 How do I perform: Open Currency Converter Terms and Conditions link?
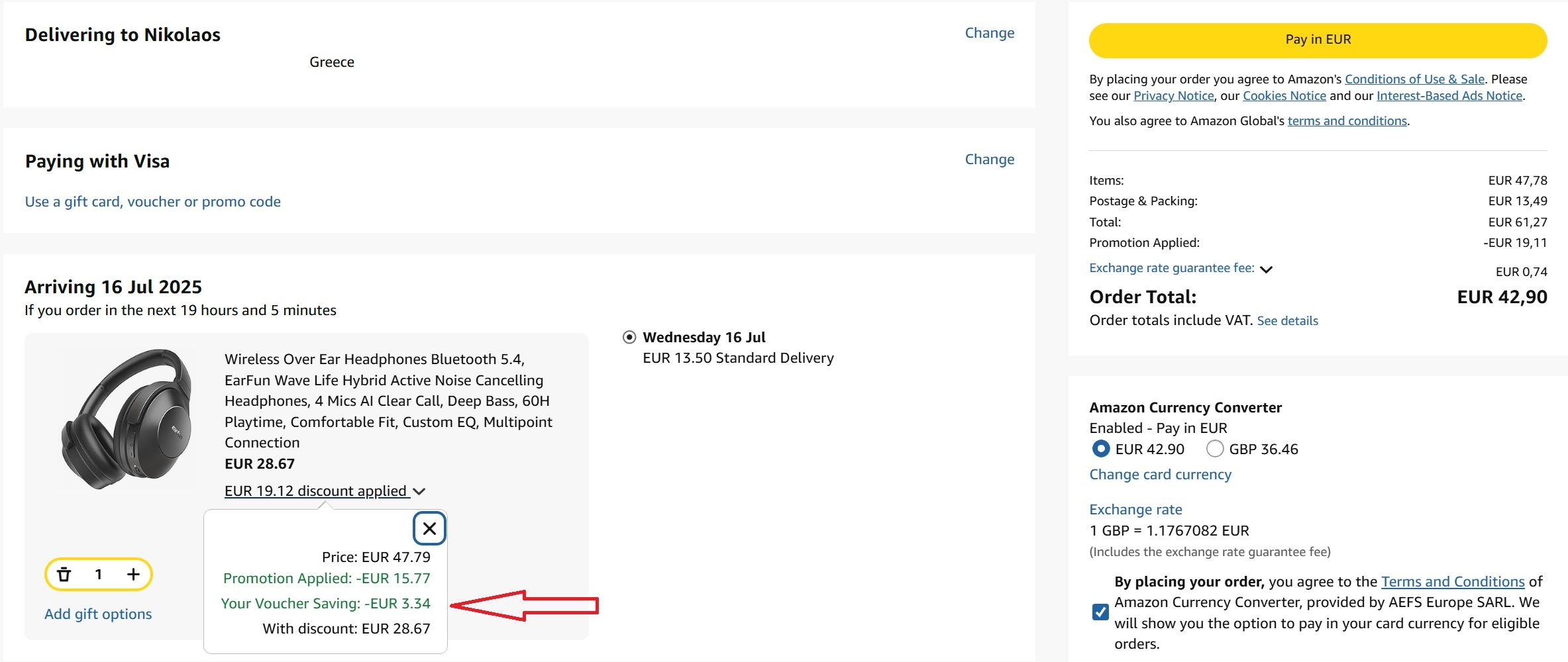pos(1453,582)
